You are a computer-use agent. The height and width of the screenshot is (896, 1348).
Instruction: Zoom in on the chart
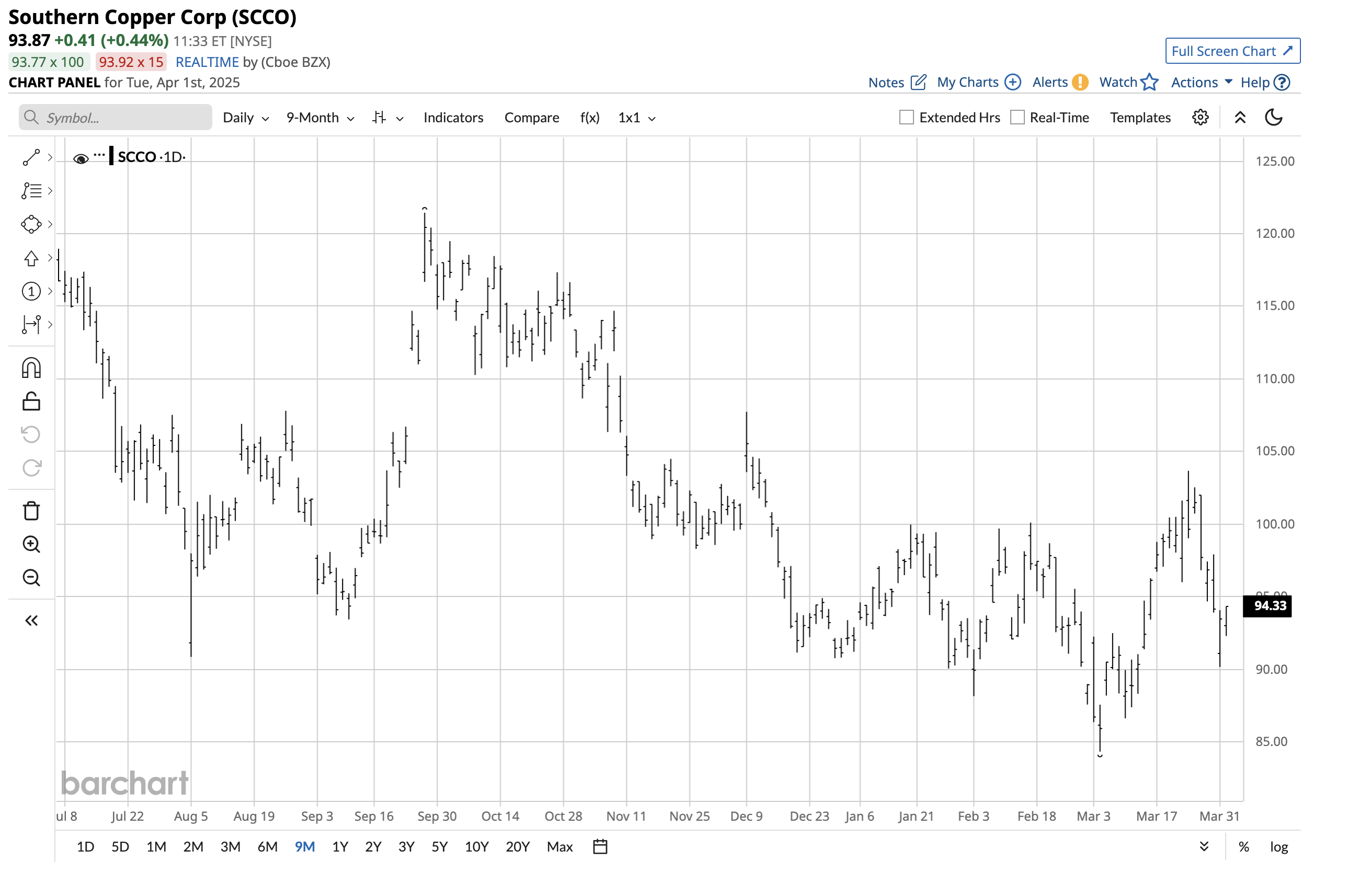(31, 545)
